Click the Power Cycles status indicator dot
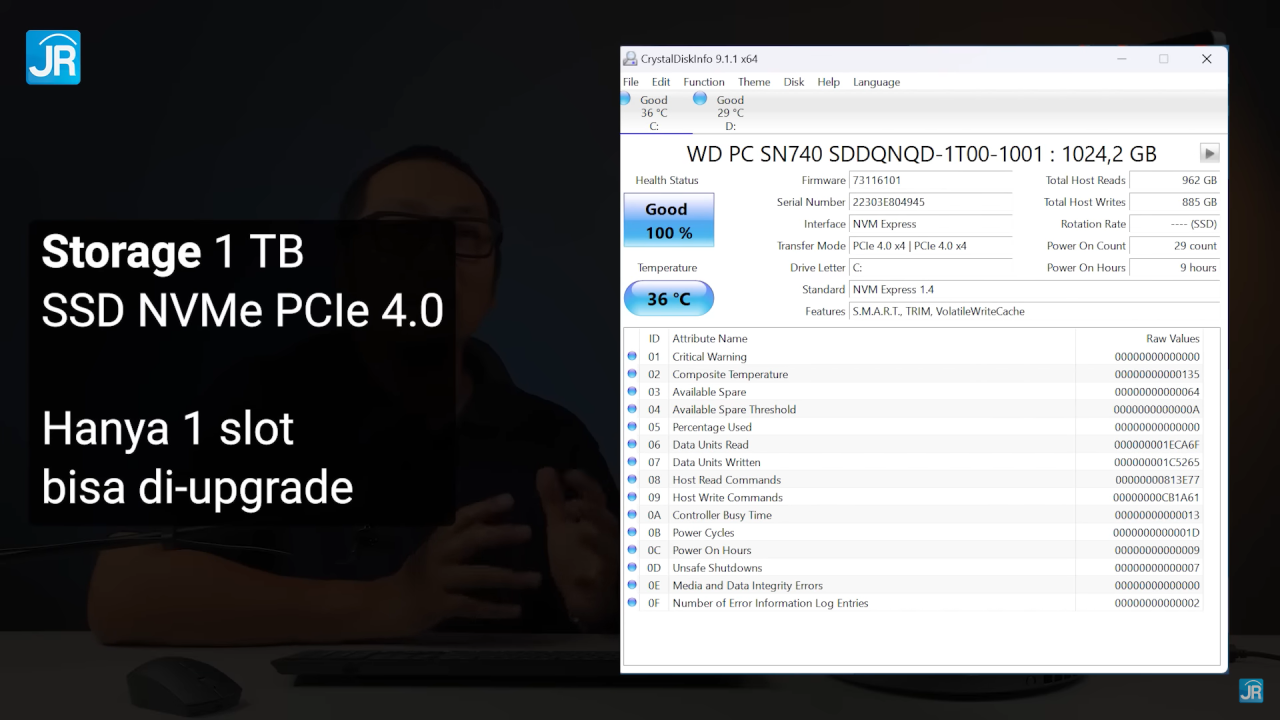Screen dimensions: 1280x720 [632, 533]
